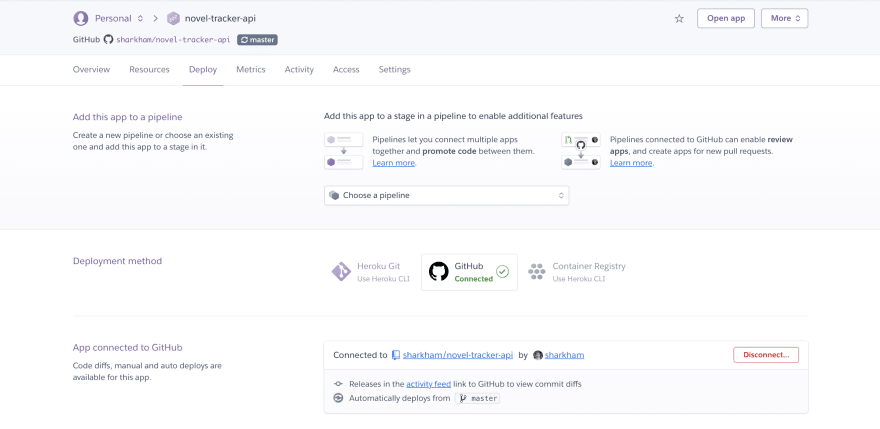
Task: Click the large GitHub logo in Deployment method
Action: pyautogui.click(x=439, y=272)
